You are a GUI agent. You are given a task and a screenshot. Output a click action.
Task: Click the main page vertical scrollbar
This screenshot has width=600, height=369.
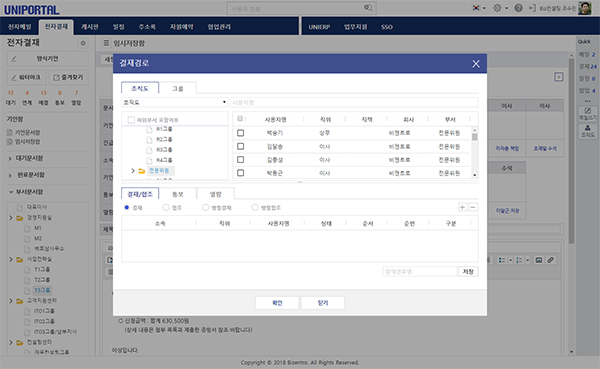point(571,151)
